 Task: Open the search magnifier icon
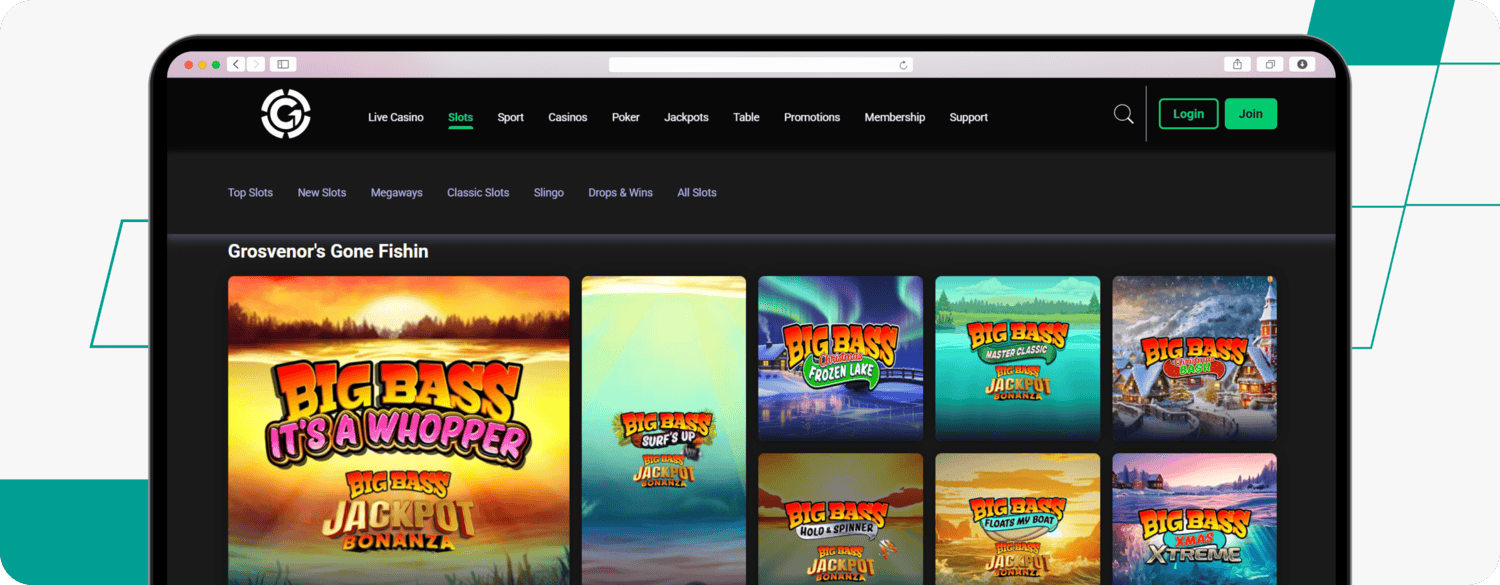[1124, 114]
